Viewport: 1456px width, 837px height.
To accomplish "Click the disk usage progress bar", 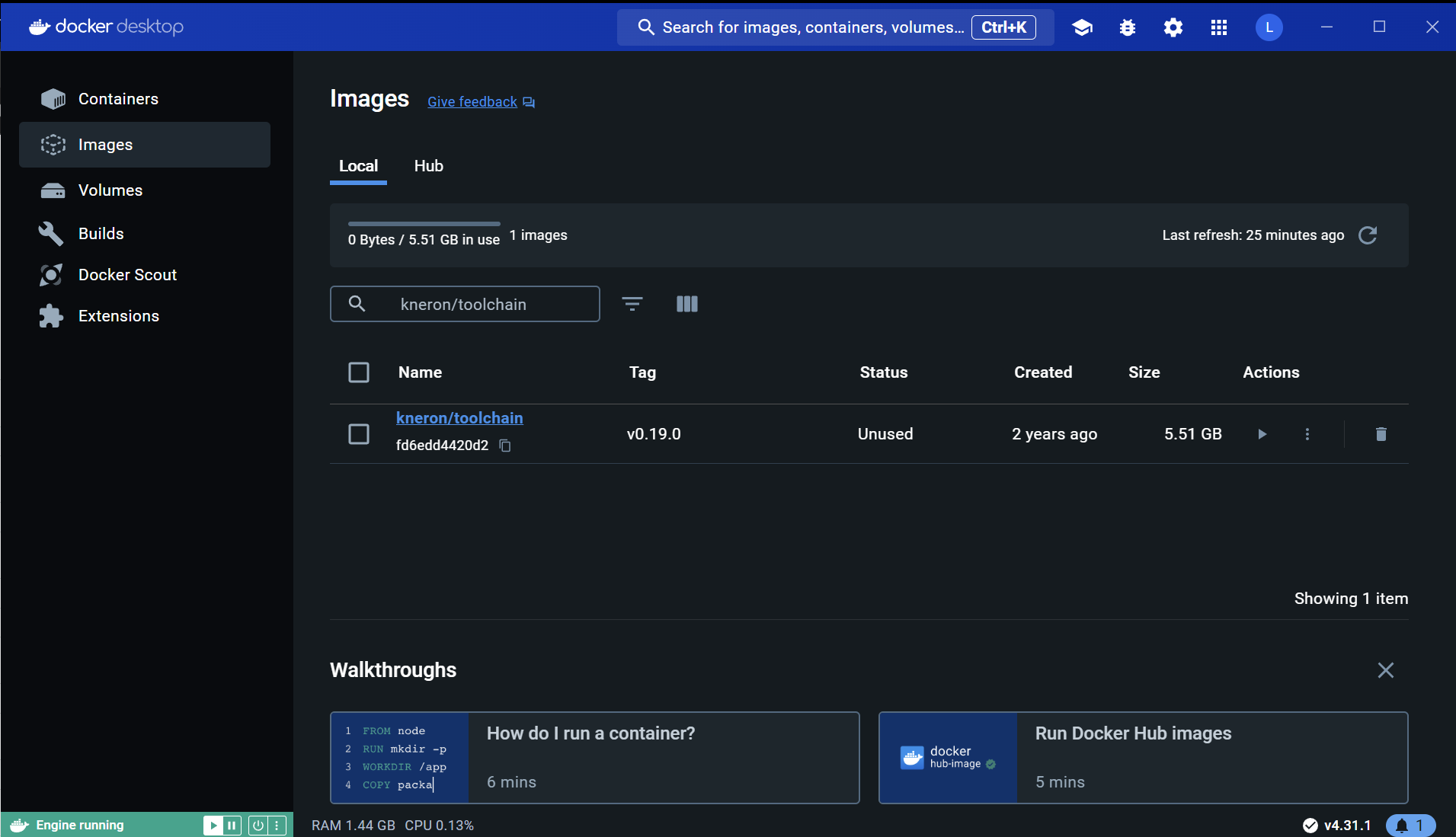I will point(424,224).
